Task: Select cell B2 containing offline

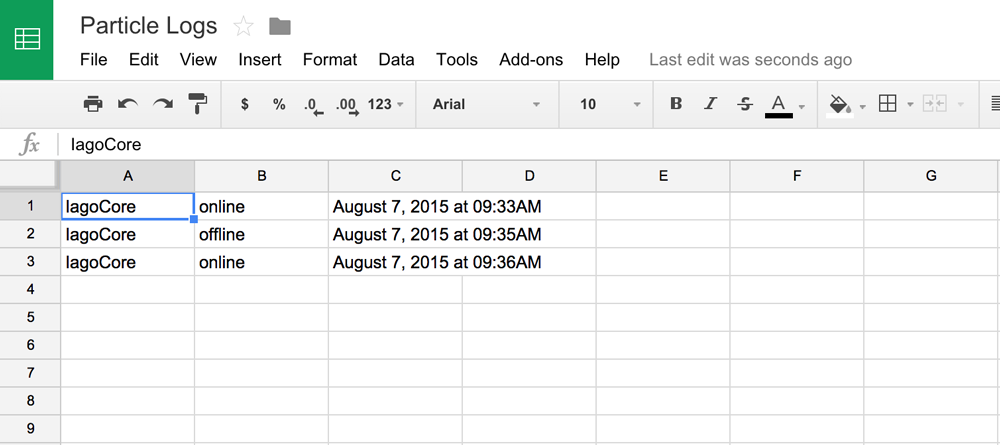Action: pyautogui.click(x=261, y=234)
